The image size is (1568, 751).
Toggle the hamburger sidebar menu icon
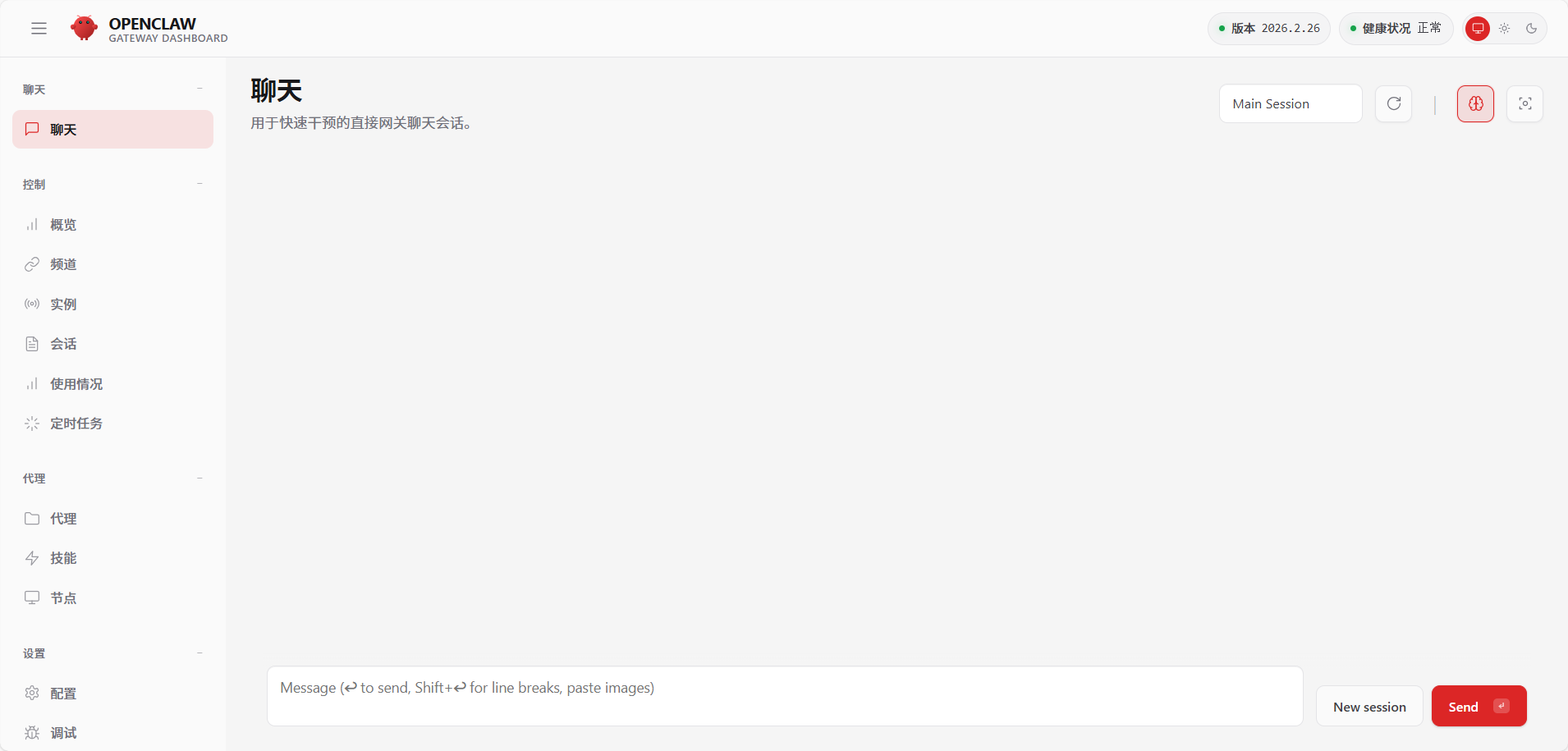pos(39,29)
